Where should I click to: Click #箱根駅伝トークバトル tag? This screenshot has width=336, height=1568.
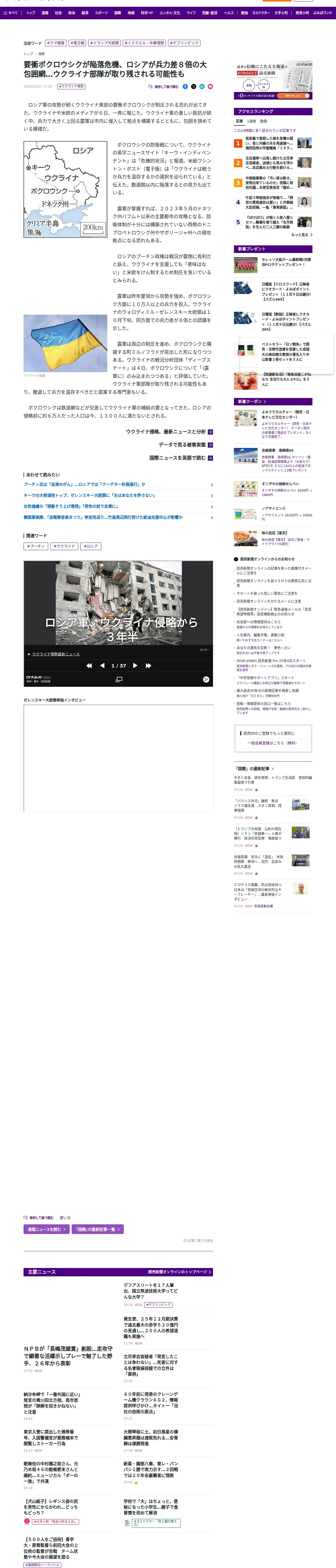[x=43, y=1565]
